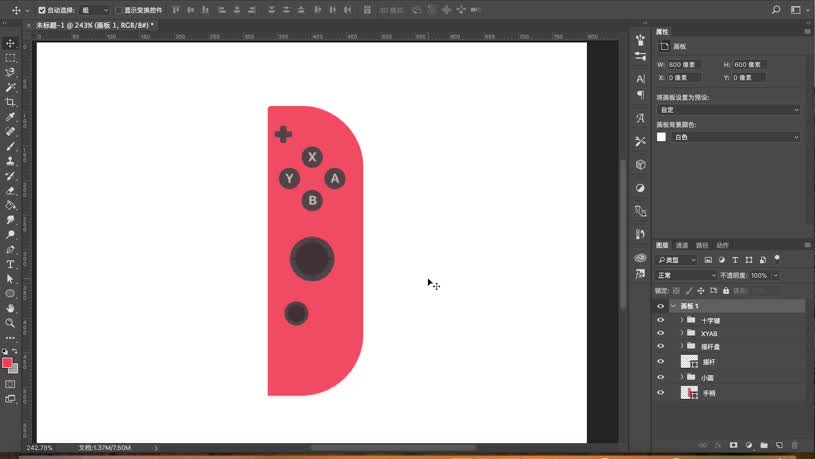815x459 pixels.
Task: Lock layer position icon
Action: [701, 291]
